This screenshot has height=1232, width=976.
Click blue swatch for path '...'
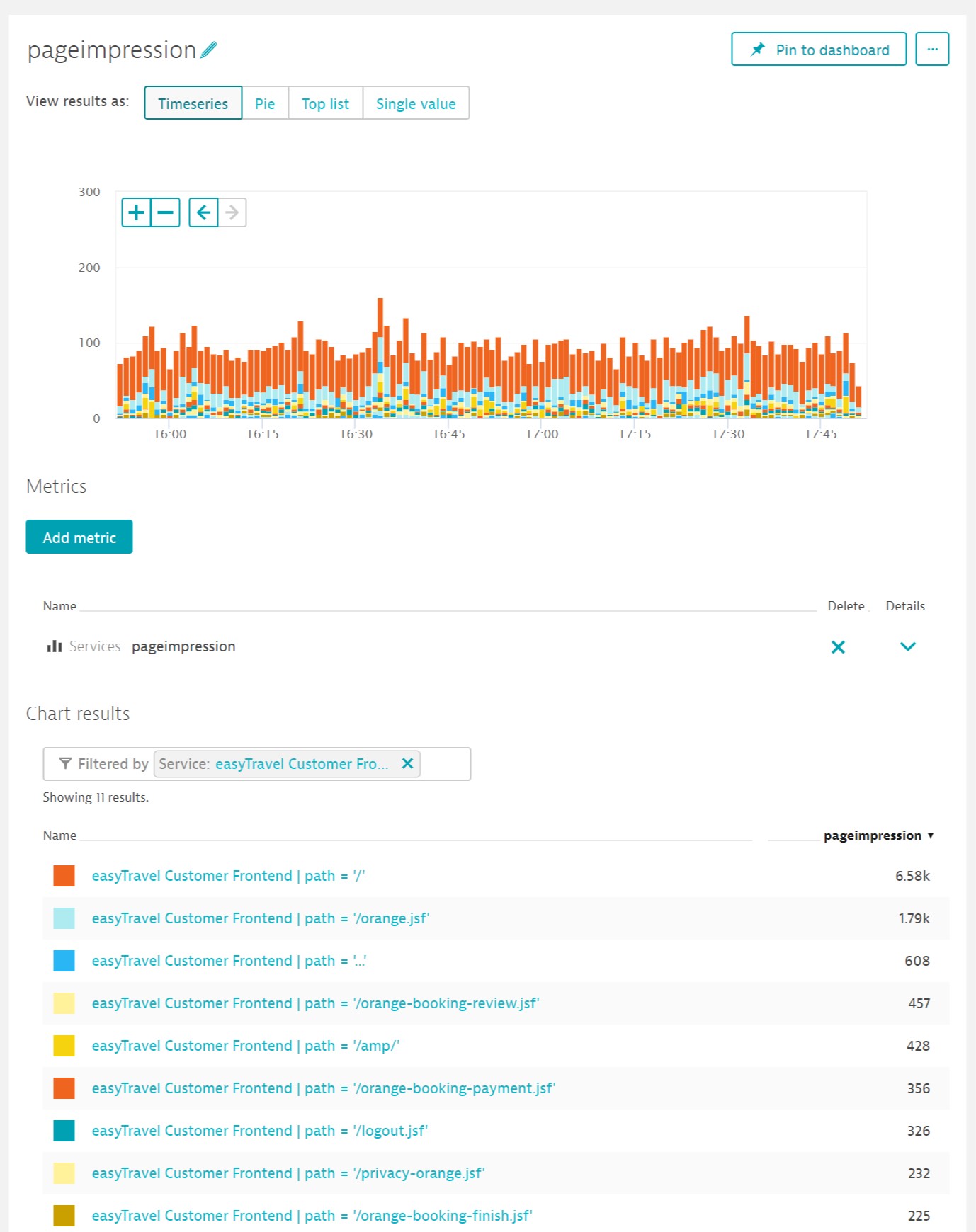[x=64, y=961]
